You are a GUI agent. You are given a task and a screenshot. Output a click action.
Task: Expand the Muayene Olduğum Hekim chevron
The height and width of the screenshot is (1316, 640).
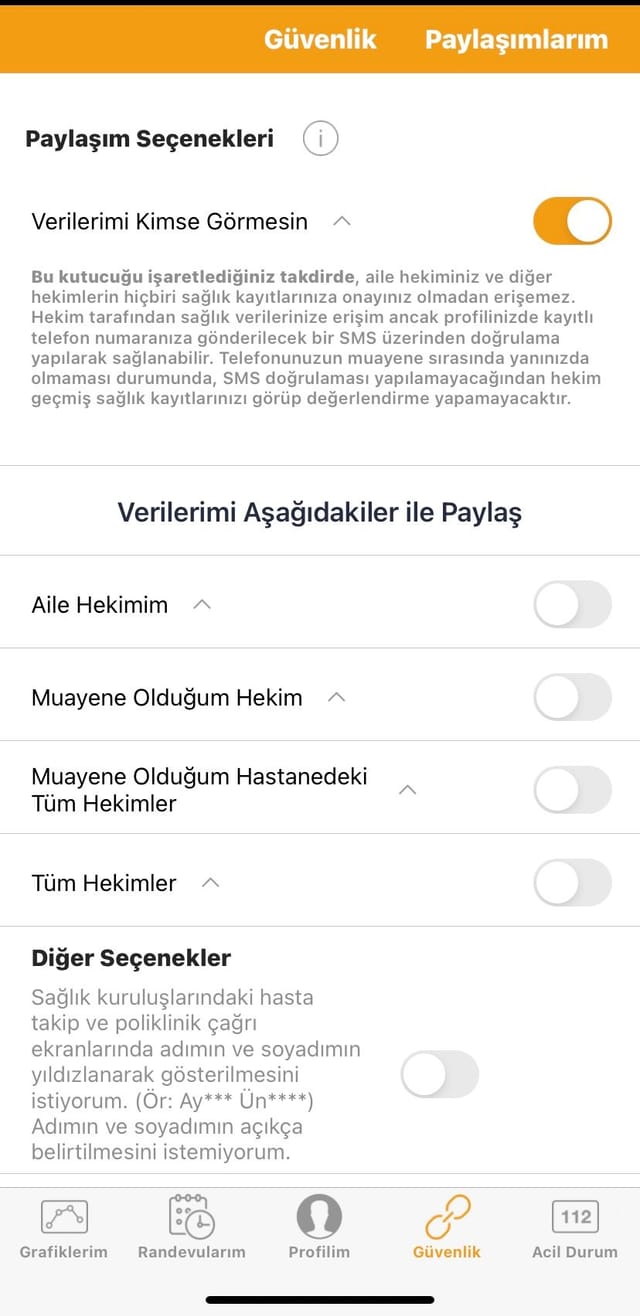[x=337, y=697]
